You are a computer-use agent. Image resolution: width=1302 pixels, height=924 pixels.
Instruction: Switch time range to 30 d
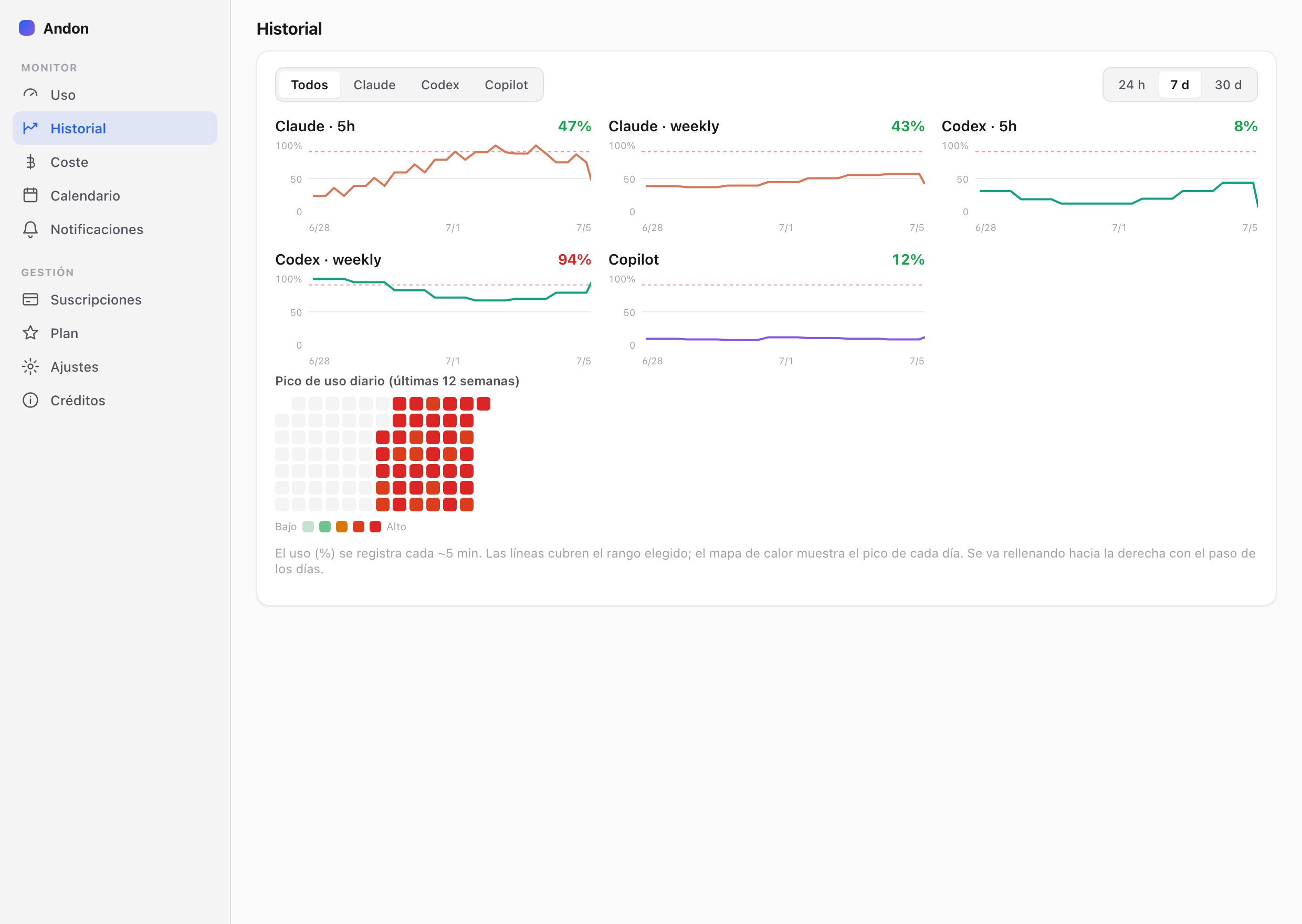coord(1227,85)
